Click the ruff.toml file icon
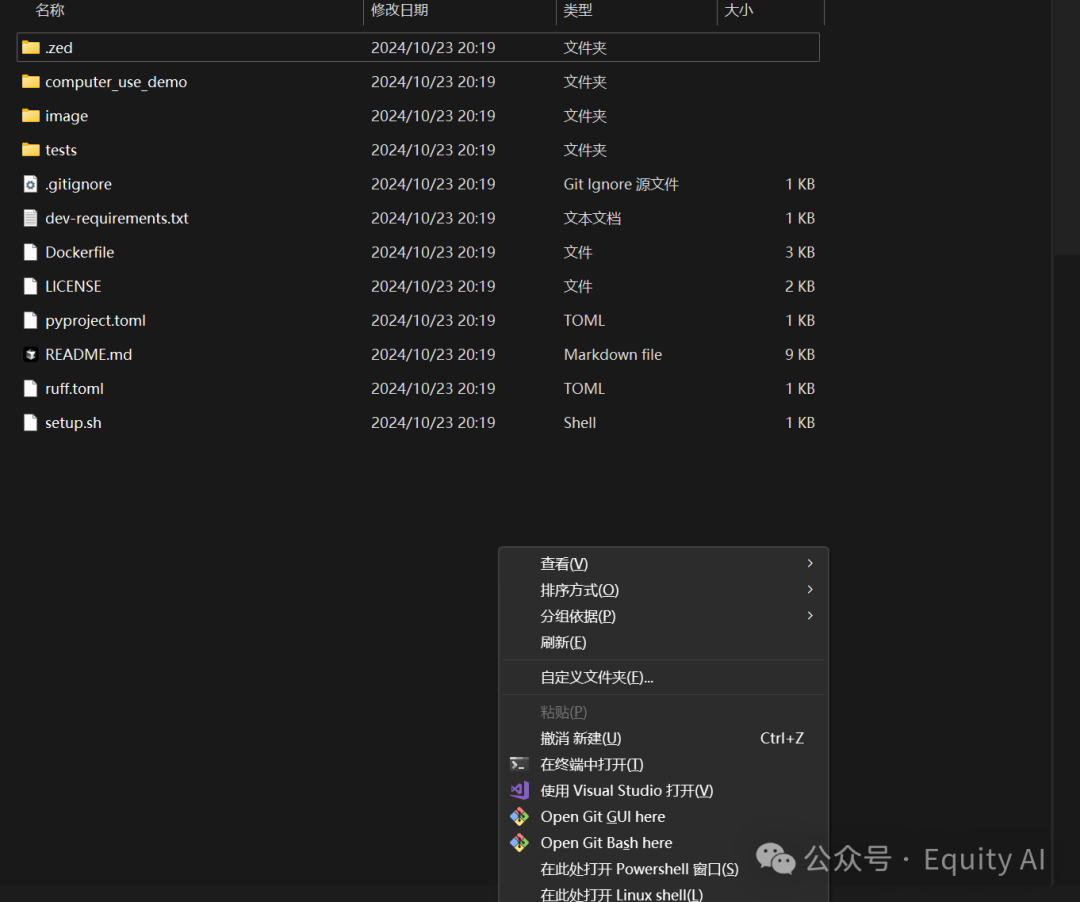The width and height of the screenshot is (1080, 902). [30, 388]
